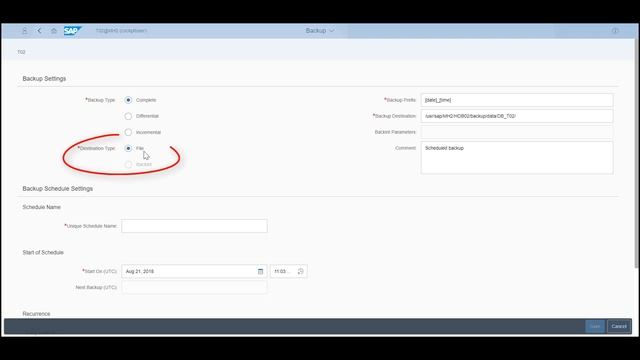Edit the Comment text area

pos(517,158)
